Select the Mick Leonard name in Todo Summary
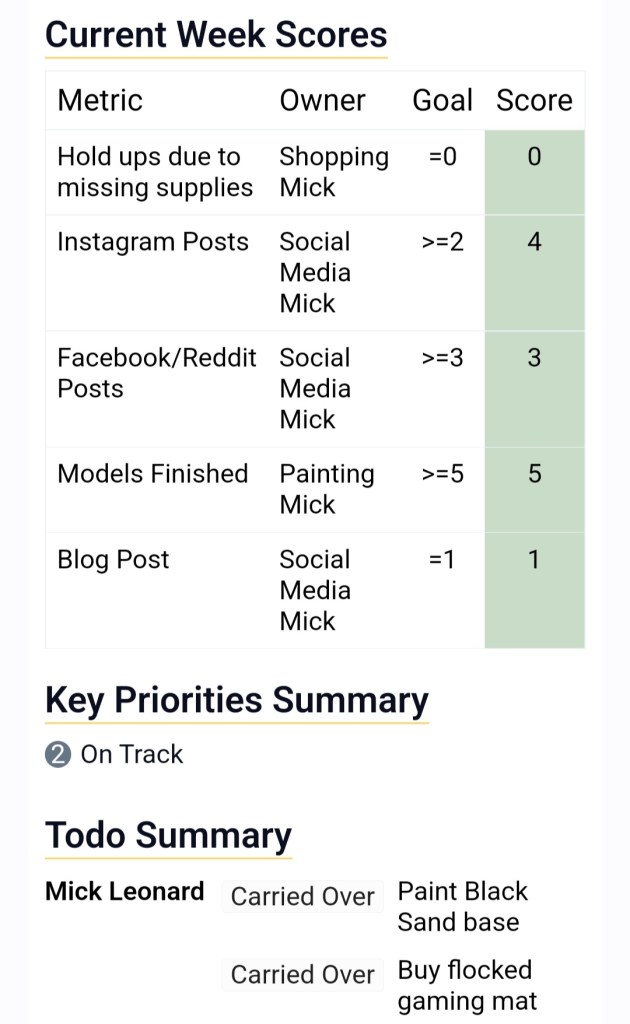 tap(124, 891)
